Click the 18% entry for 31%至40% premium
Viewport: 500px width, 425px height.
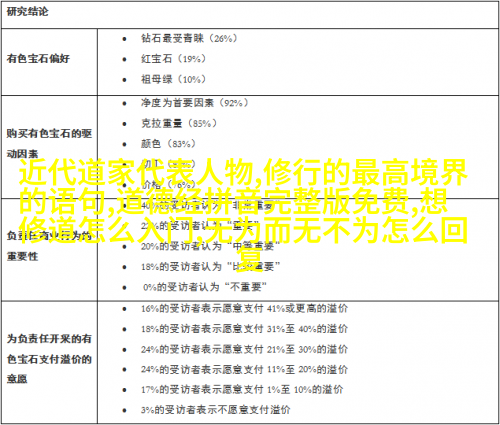pyautogui.click(x=244, y=329)
